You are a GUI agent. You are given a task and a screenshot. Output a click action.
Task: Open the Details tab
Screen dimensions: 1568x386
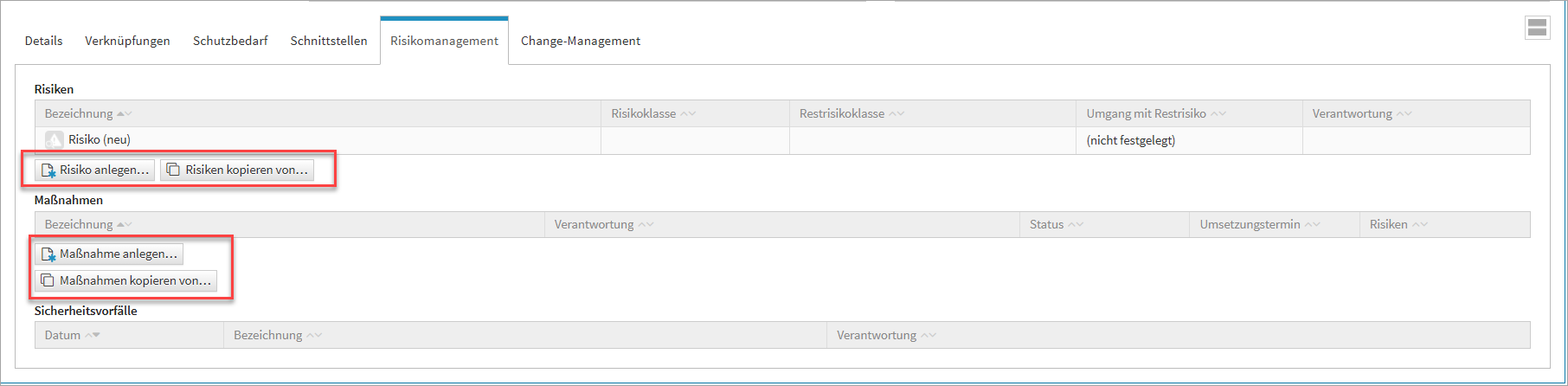pos(43,41)
